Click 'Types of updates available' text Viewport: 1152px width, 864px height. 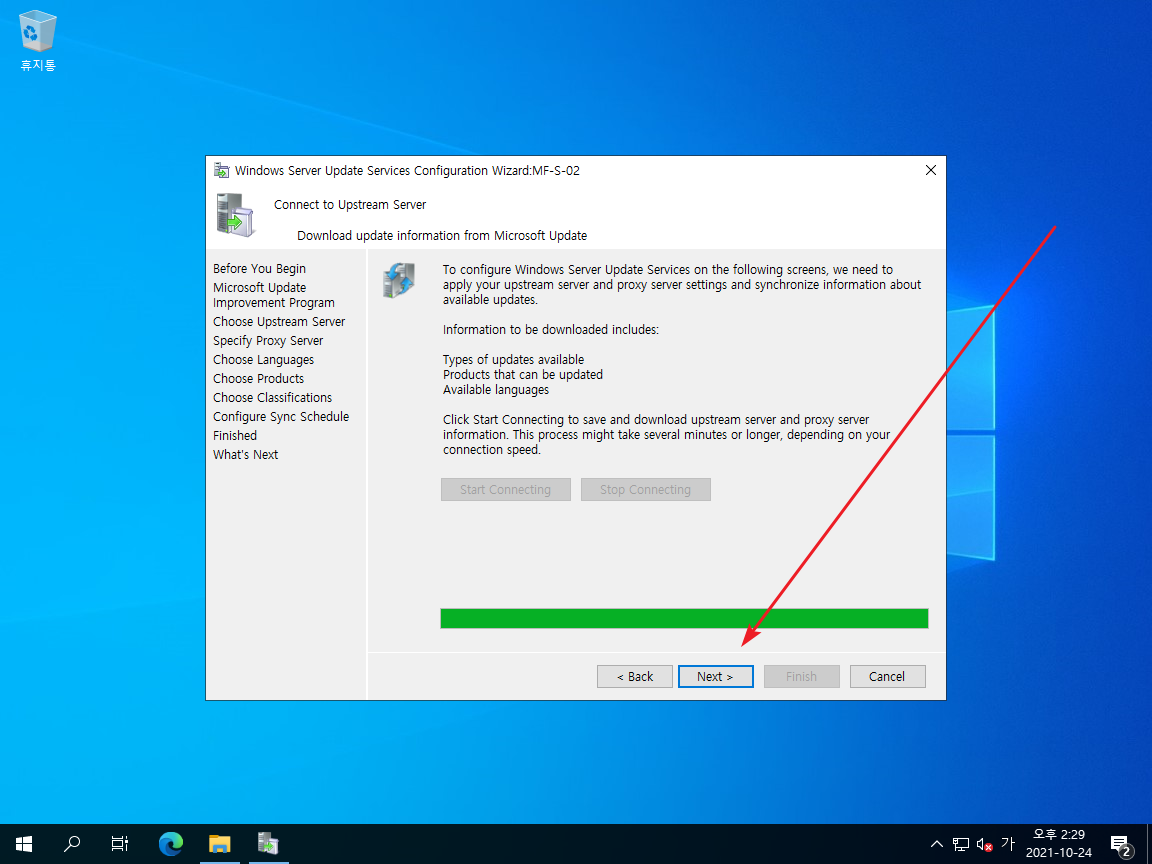tap(514, 359)
